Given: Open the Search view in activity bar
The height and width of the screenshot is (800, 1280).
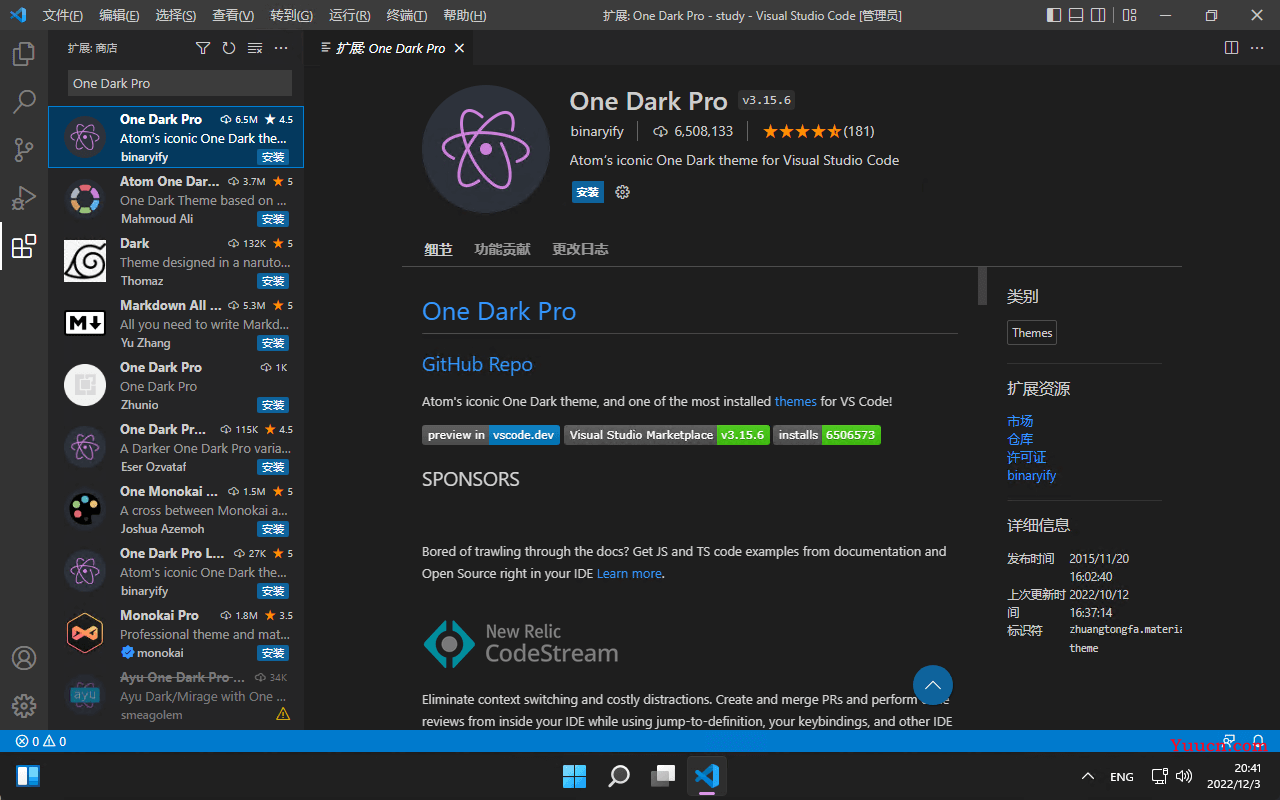Looking at the screenshot, I should pos(24,102).
